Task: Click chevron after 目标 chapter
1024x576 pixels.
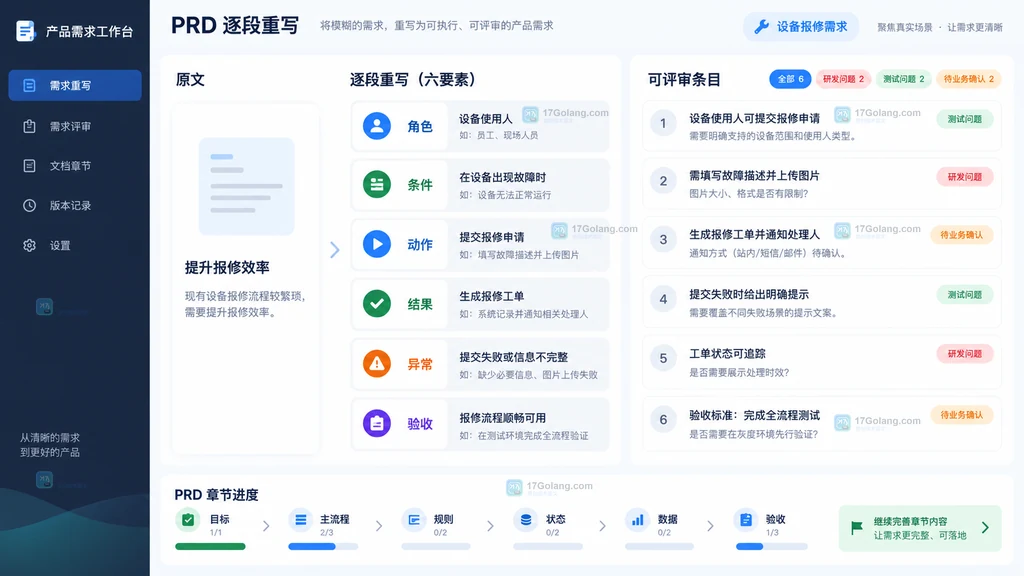Action: (266, 526)
